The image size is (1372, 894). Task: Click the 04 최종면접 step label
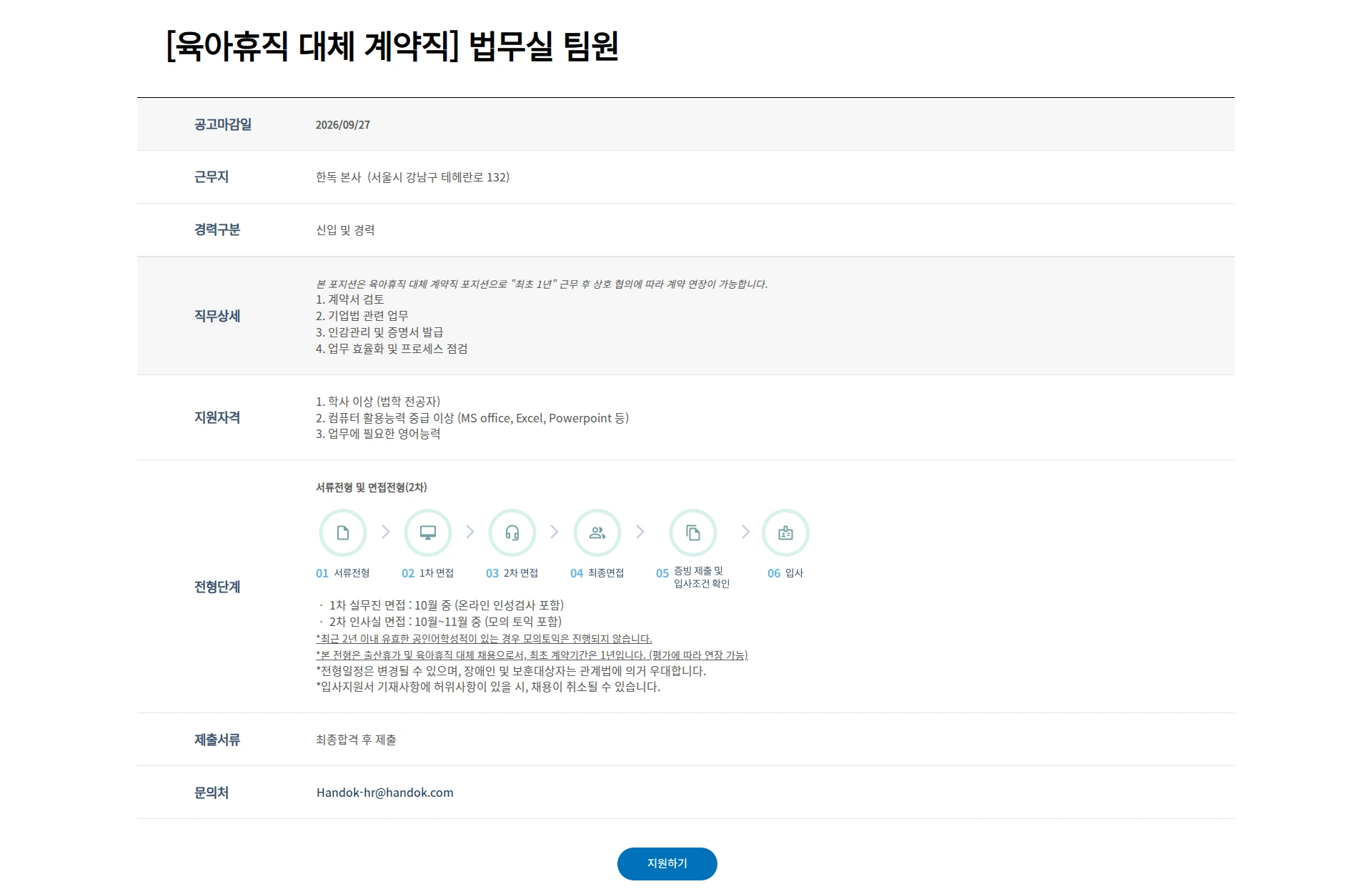[x=597, y=573]
